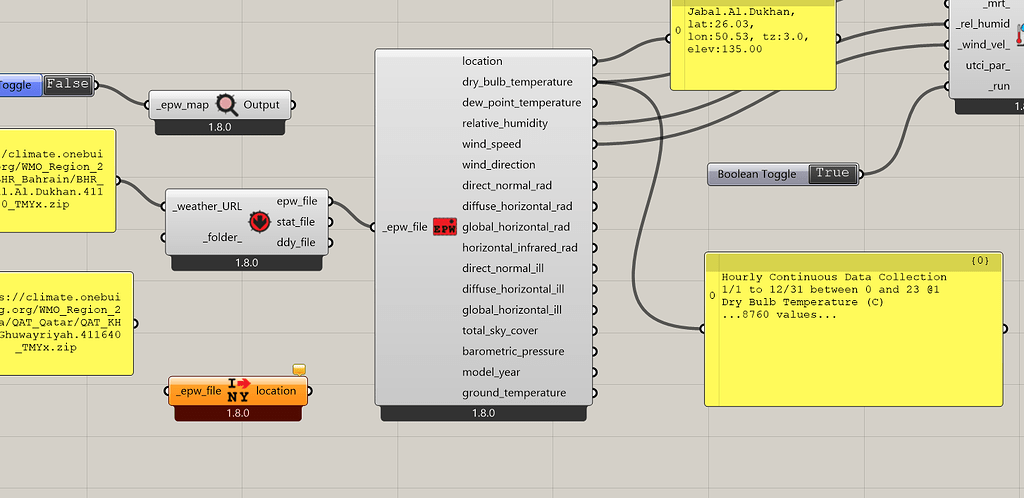
Task: Select the diffuse_horizontal_ill output
Action: click(x=513, y=289)
